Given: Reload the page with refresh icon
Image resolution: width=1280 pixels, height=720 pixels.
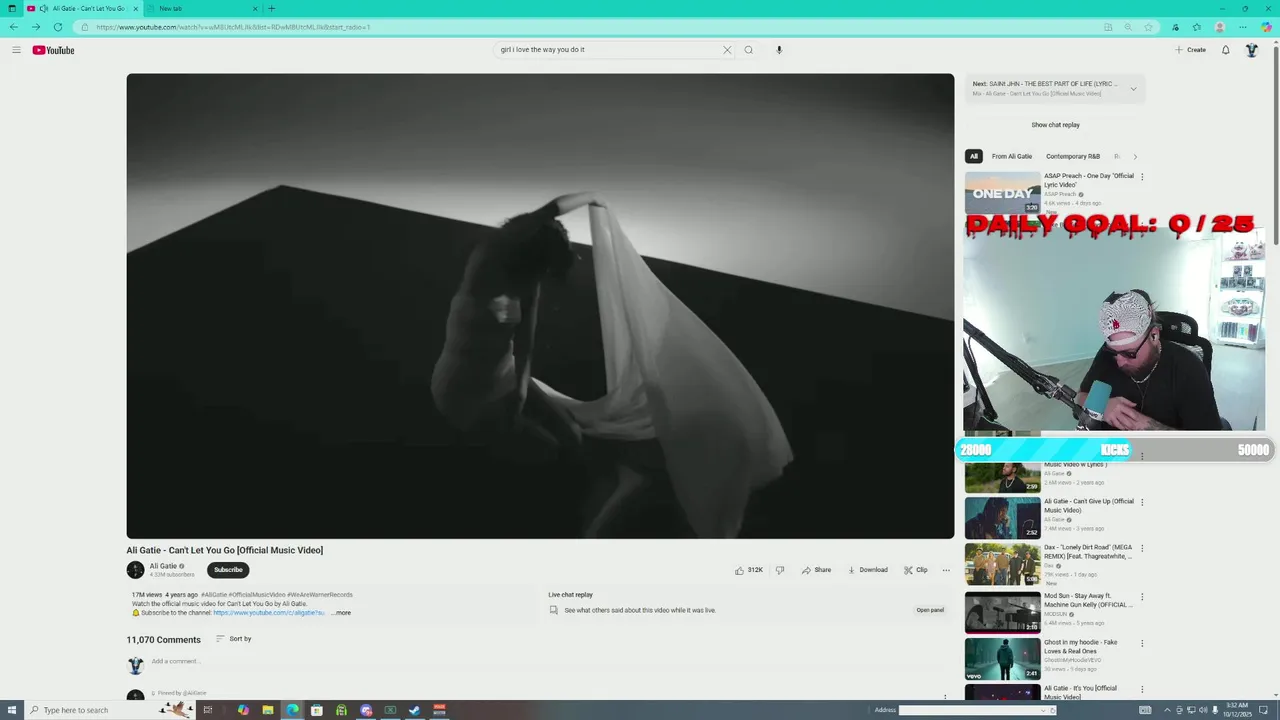Looking at the screenshot, I should click(58, 27).
